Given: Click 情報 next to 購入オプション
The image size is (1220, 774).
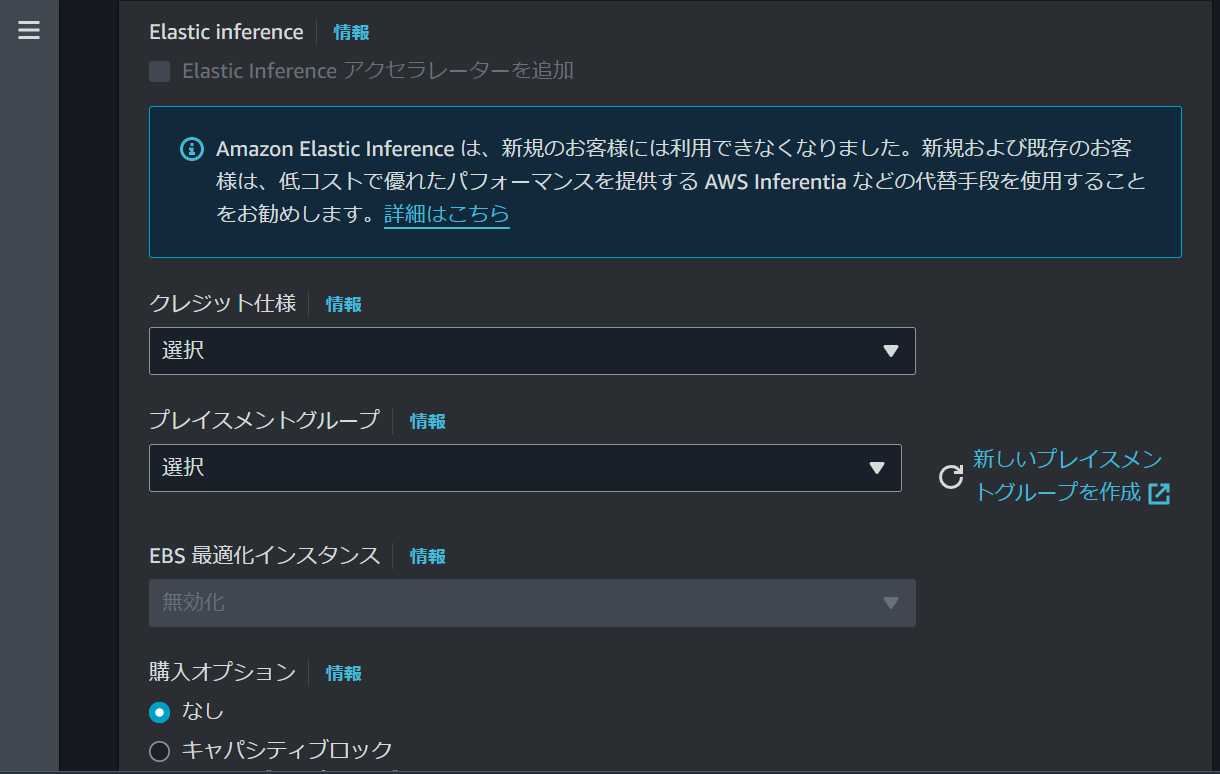Looking at the screenshot, I should (x=343, y=673).
